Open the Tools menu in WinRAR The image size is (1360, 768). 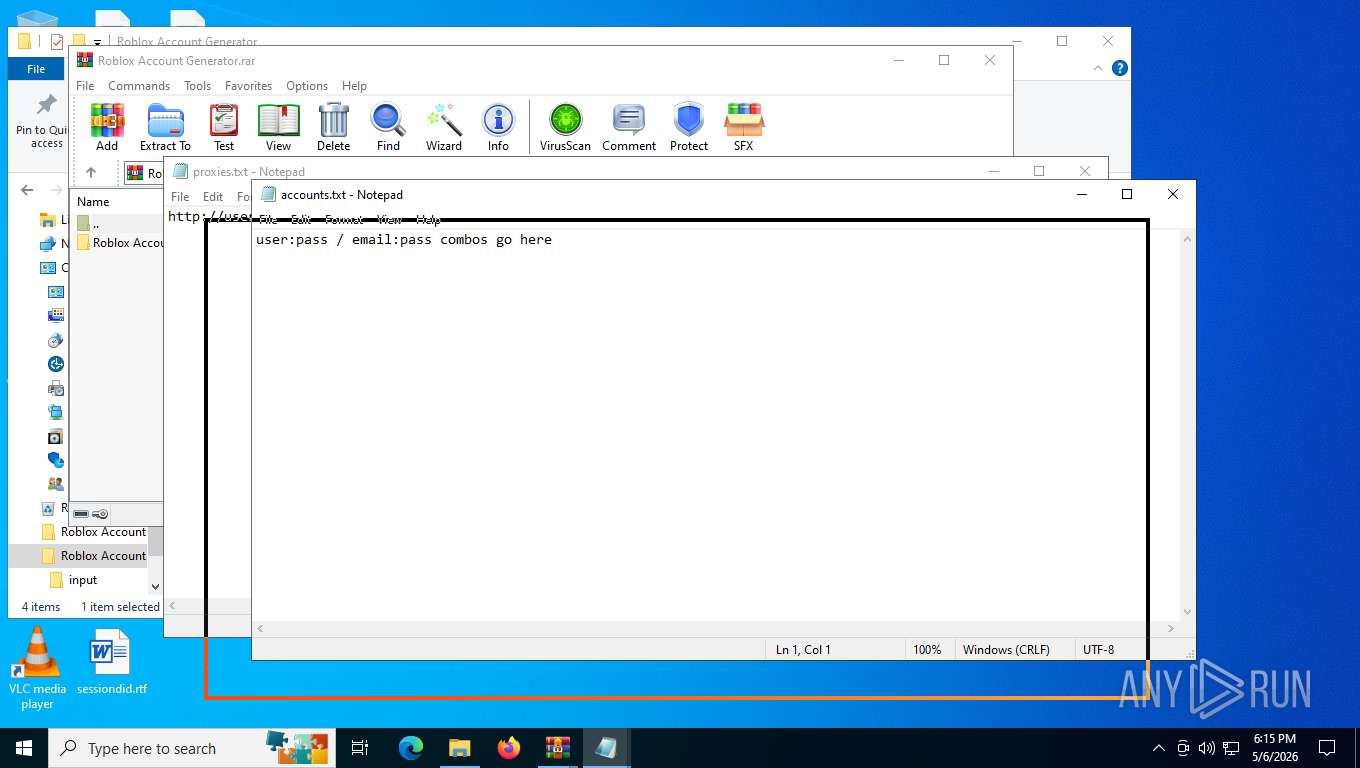click(x=197, y=86)
